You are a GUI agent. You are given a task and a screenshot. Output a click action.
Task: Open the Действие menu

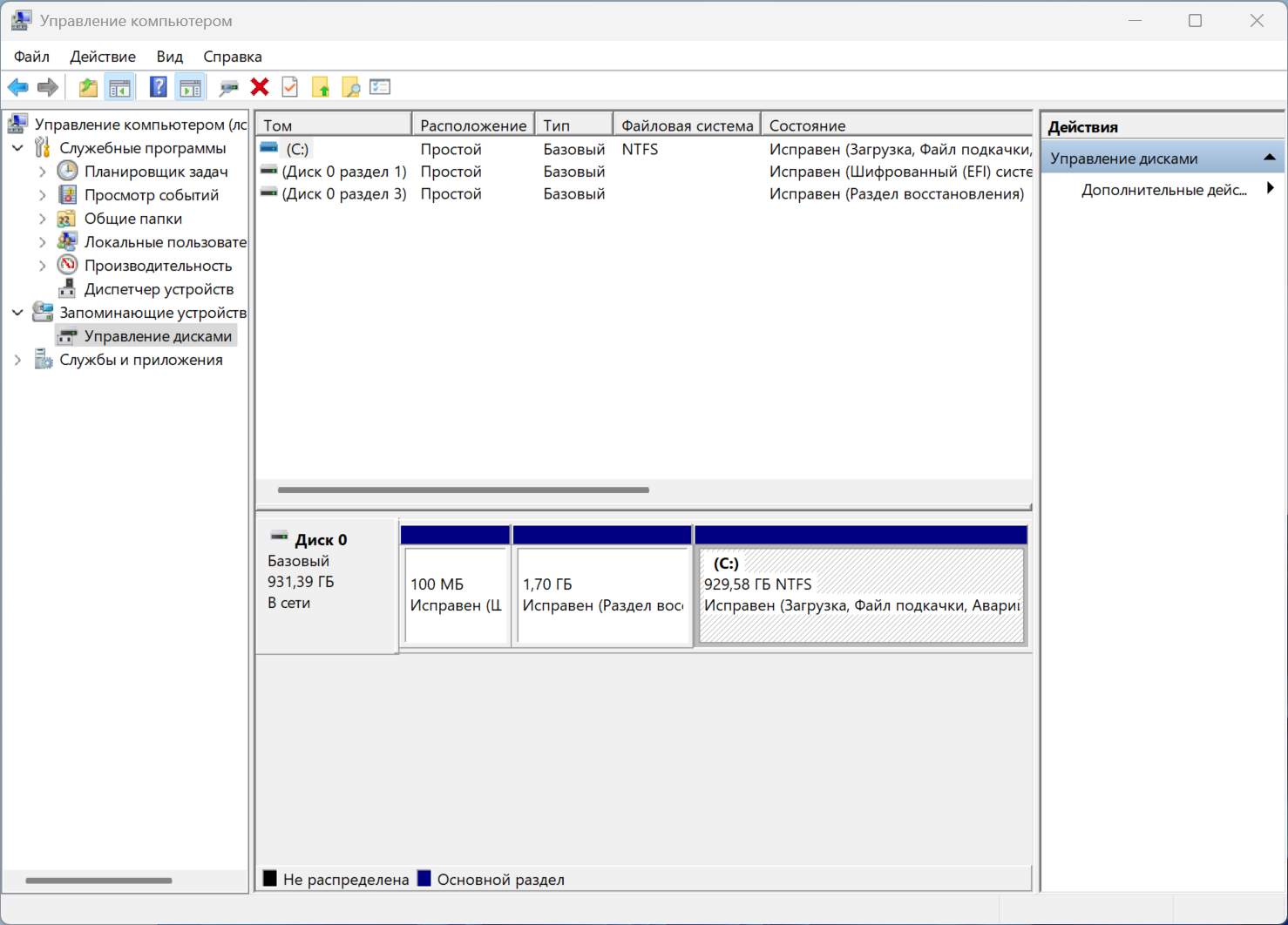point(103,57)
